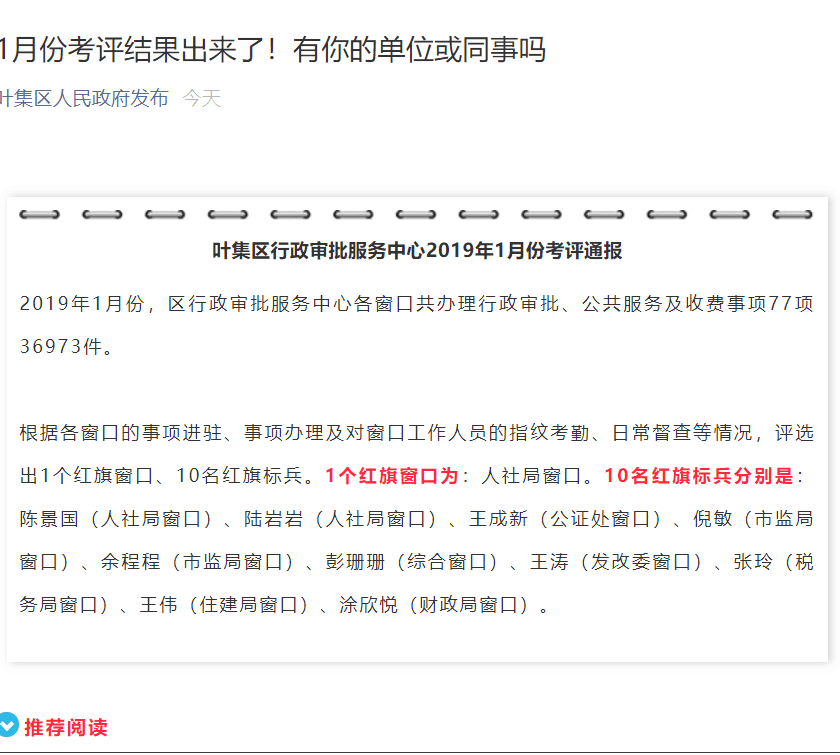Click the red text 10名红旗标兵分别是
Image resolution: width=840 pixels, height=755 pixels.
[x=699, y=476]
